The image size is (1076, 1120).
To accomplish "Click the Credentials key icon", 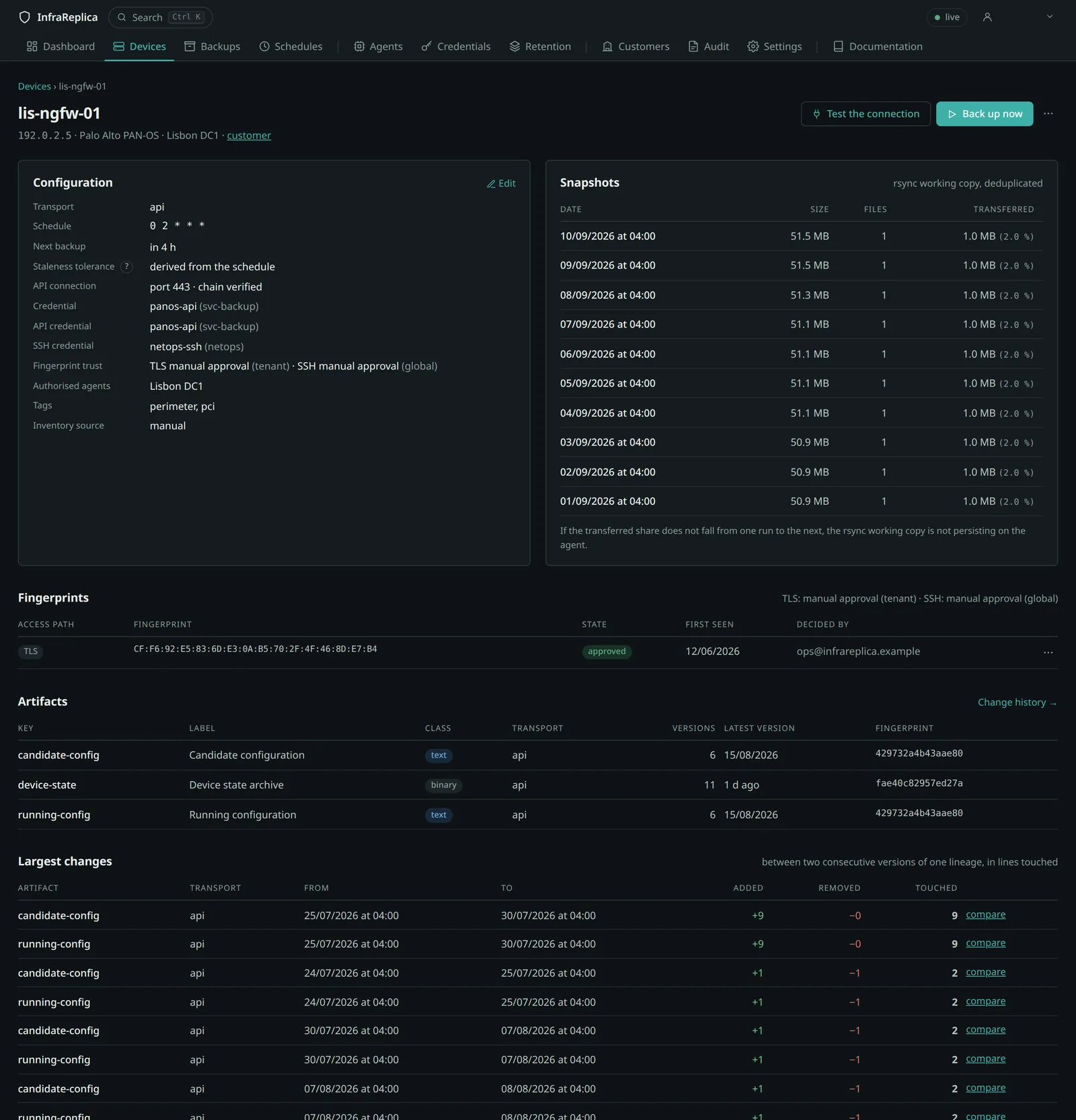I will 426,46.
